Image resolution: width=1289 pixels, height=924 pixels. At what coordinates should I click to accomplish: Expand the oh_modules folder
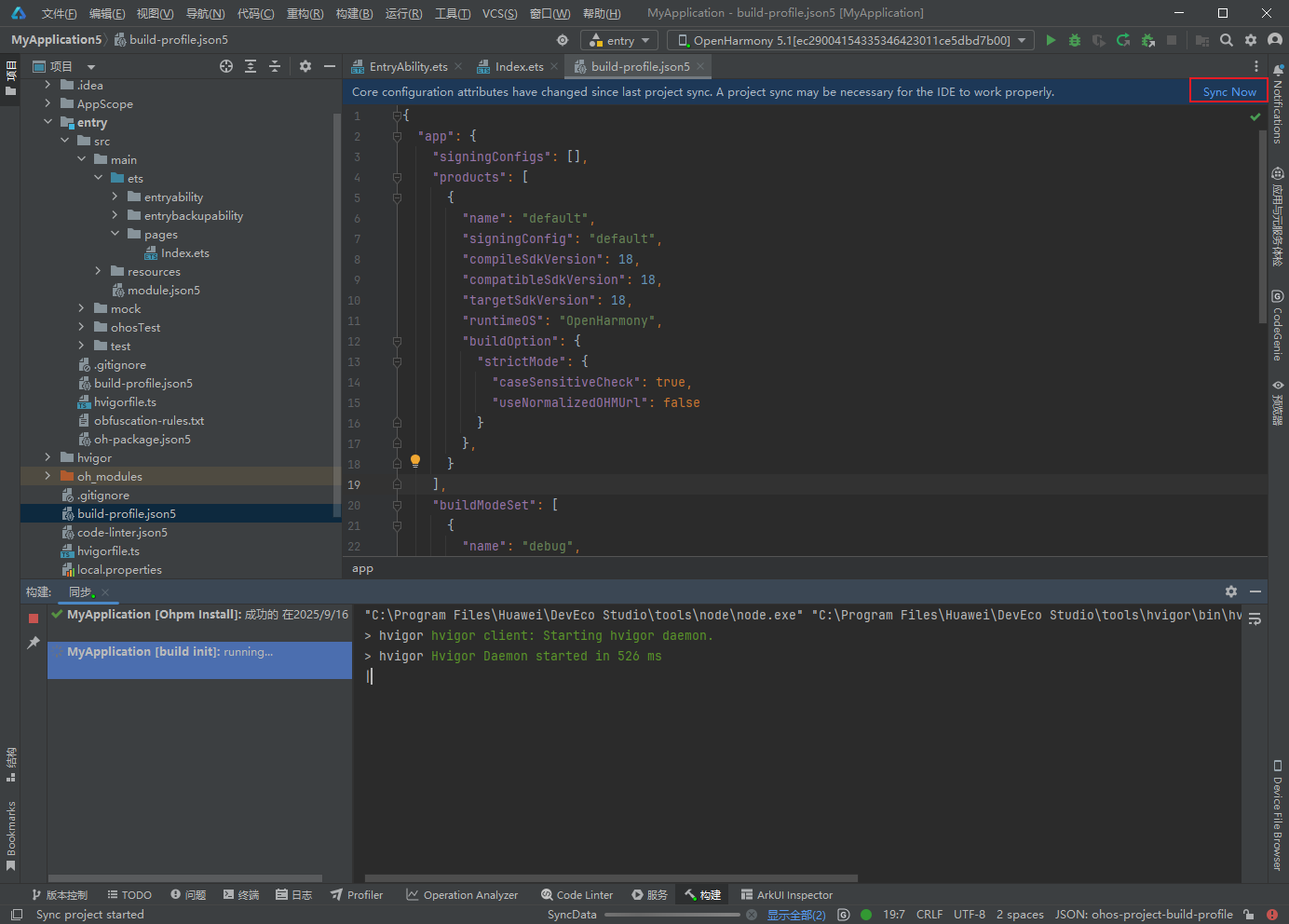pyautogui.click(x=48, y=476)
